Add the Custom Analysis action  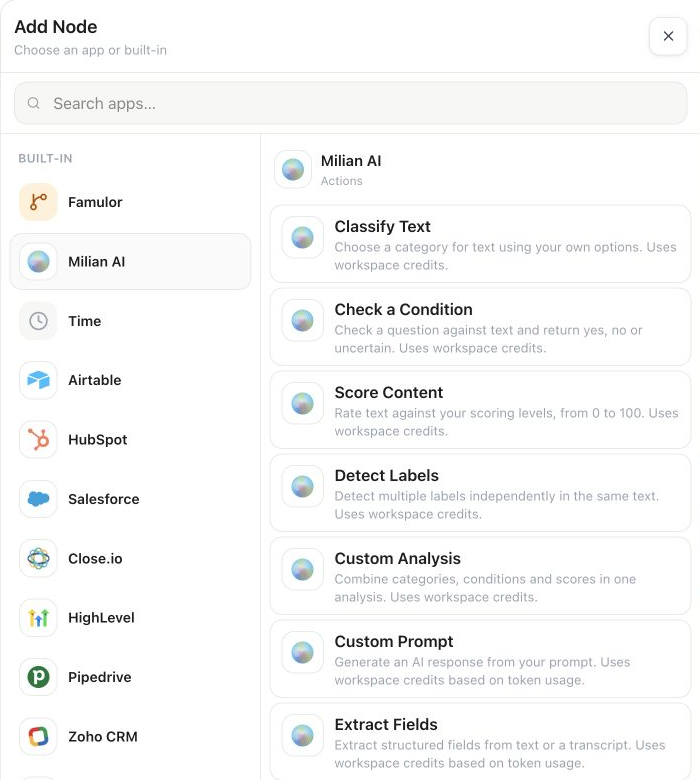click(480, 576)
